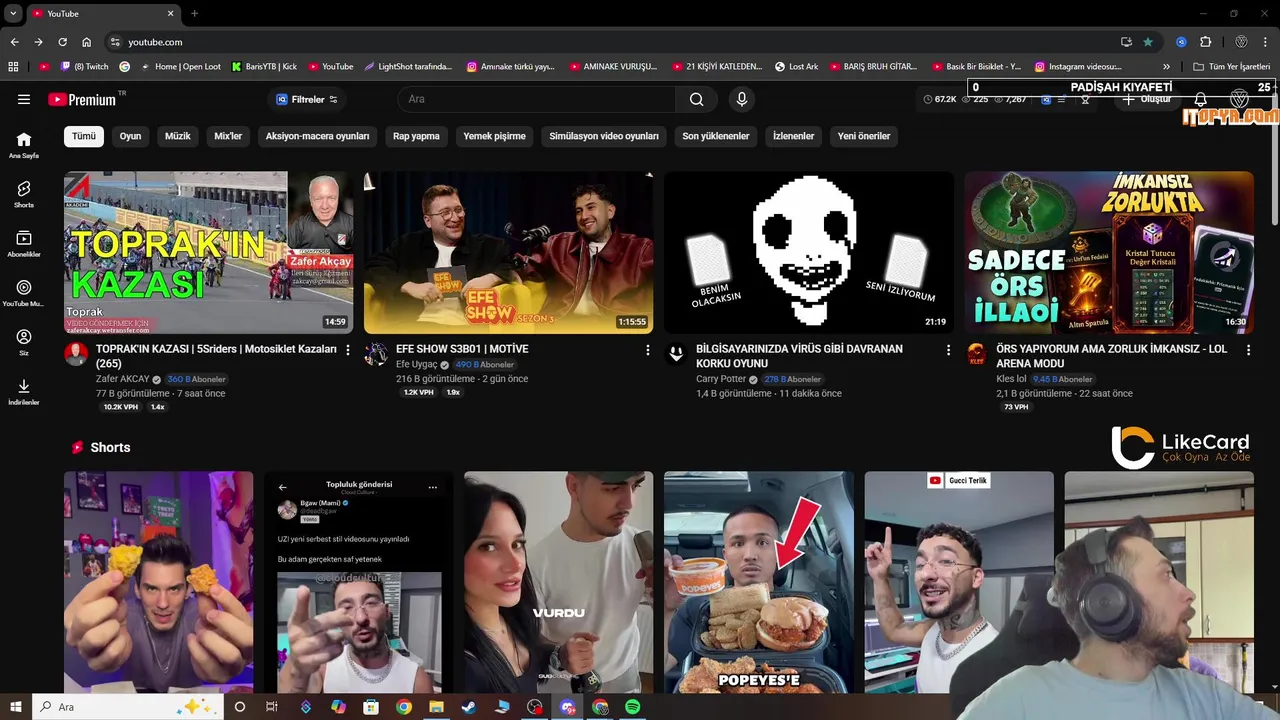Select the Son yüklenenler chip
The image size is (1280, 720).
pos(716,136)
